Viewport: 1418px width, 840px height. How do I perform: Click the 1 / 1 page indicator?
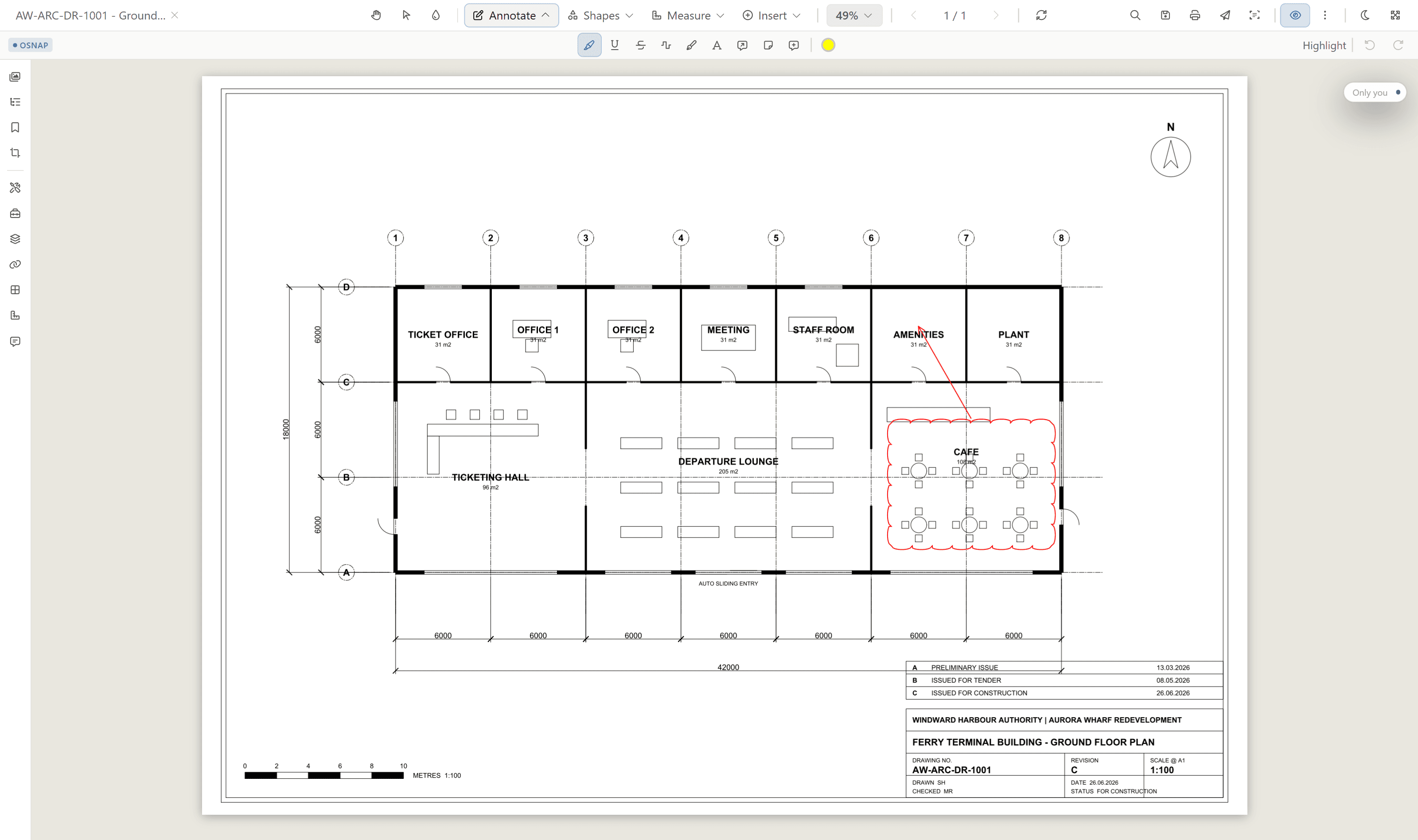954,15
